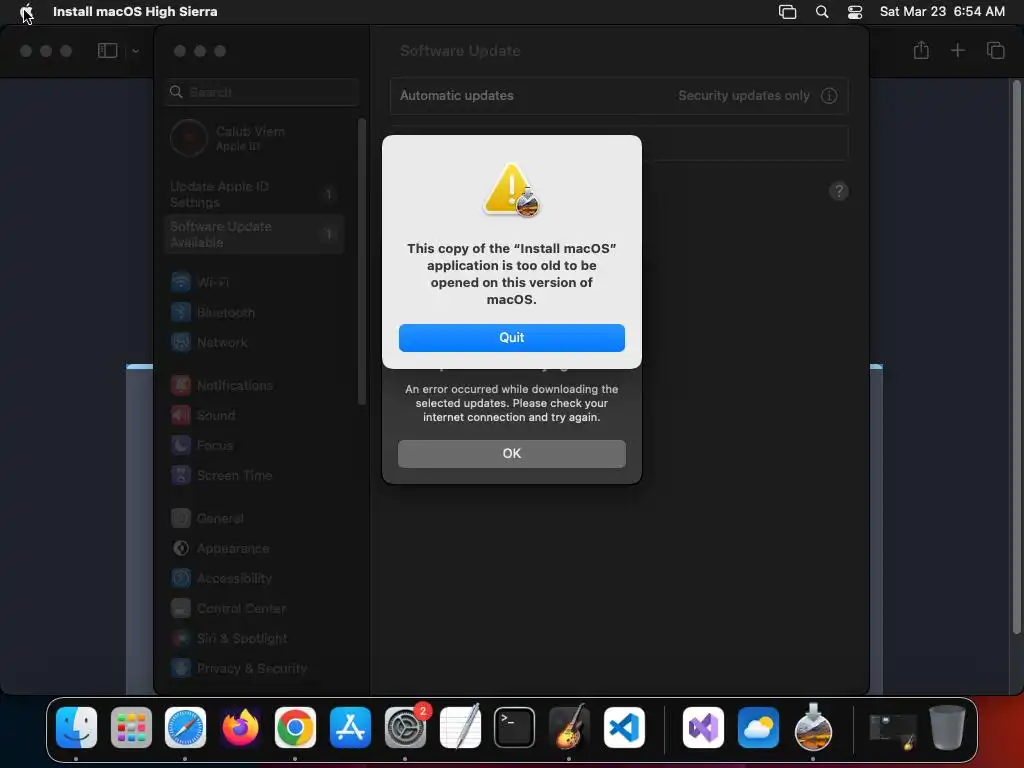Click the date and time in the menu bar
This screenshot has width=1024, height=768.
[942, 12]
